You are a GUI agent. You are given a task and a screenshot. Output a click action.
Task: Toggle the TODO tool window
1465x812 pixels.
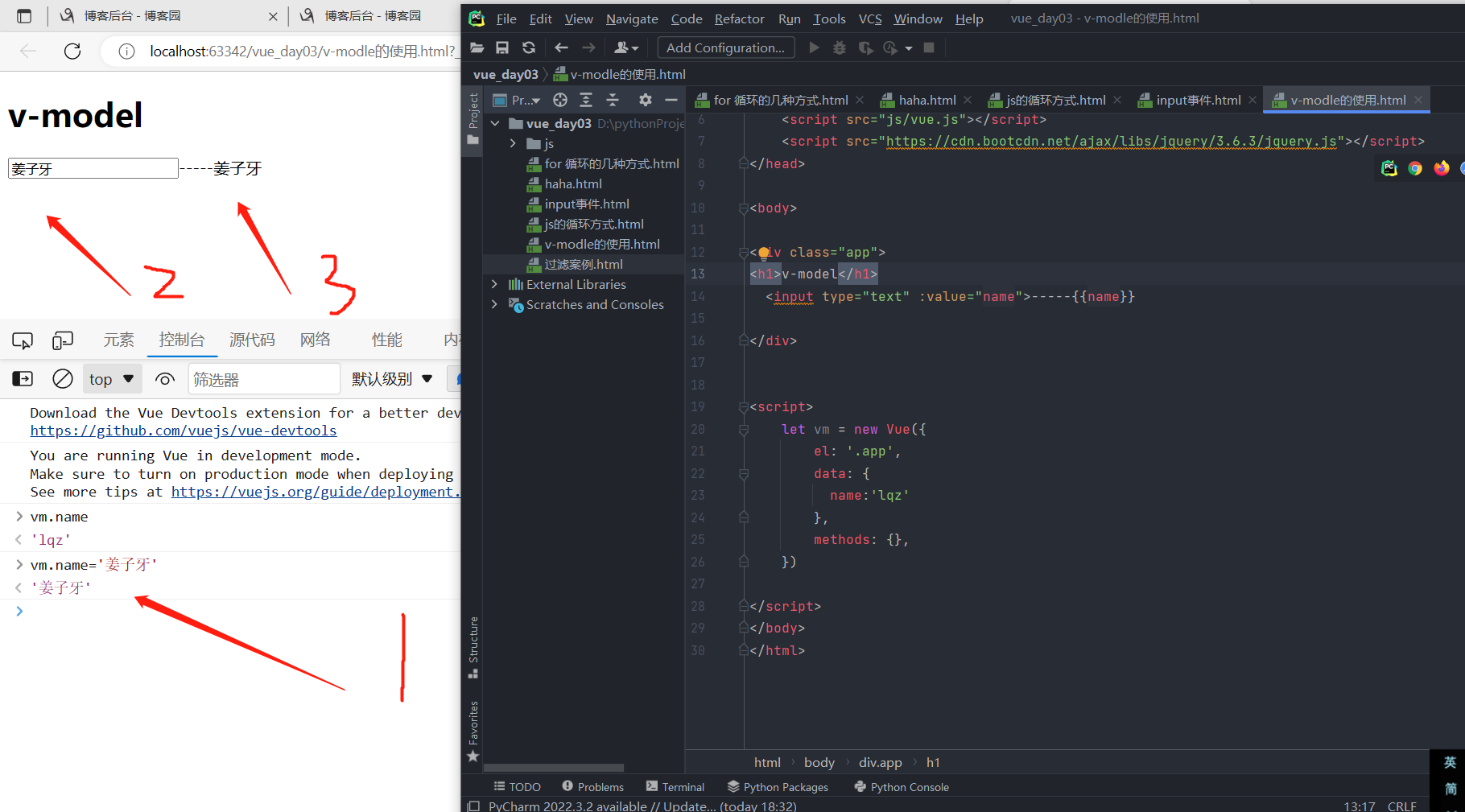[517, 787]
